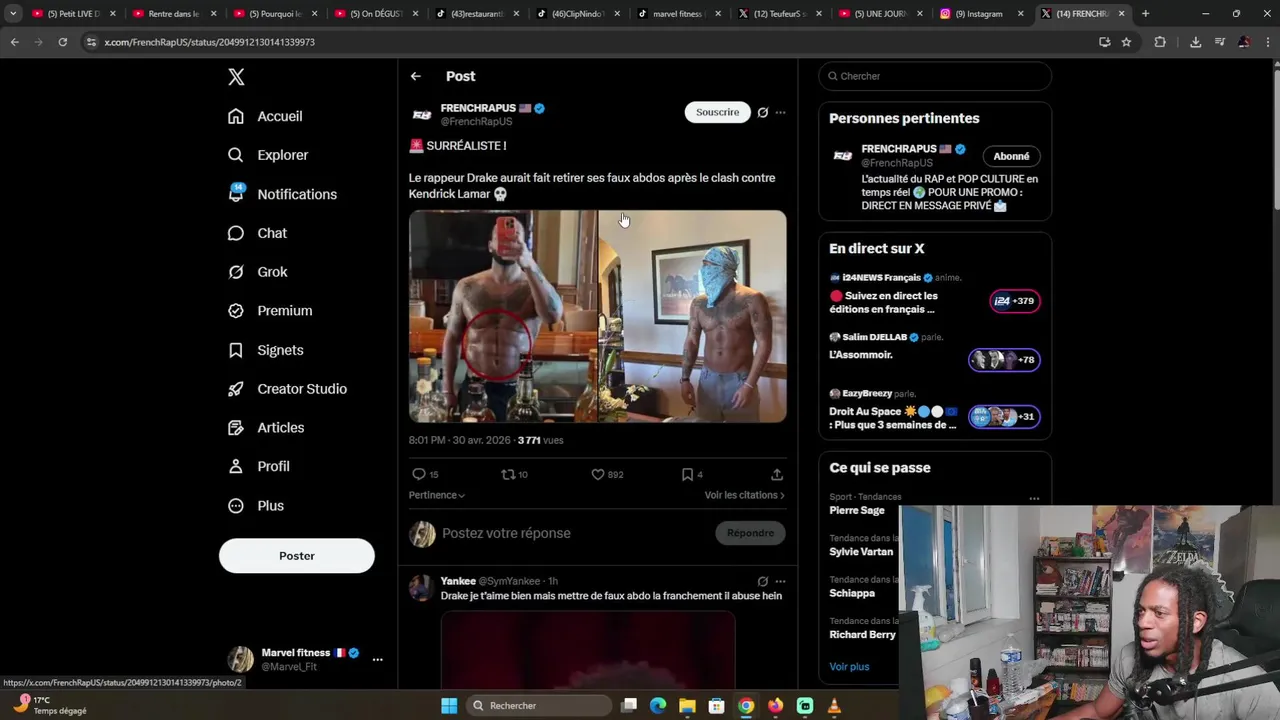Click the Souscrire button
The width and height of the screenshot is (1280, 720).
point(717,112)
